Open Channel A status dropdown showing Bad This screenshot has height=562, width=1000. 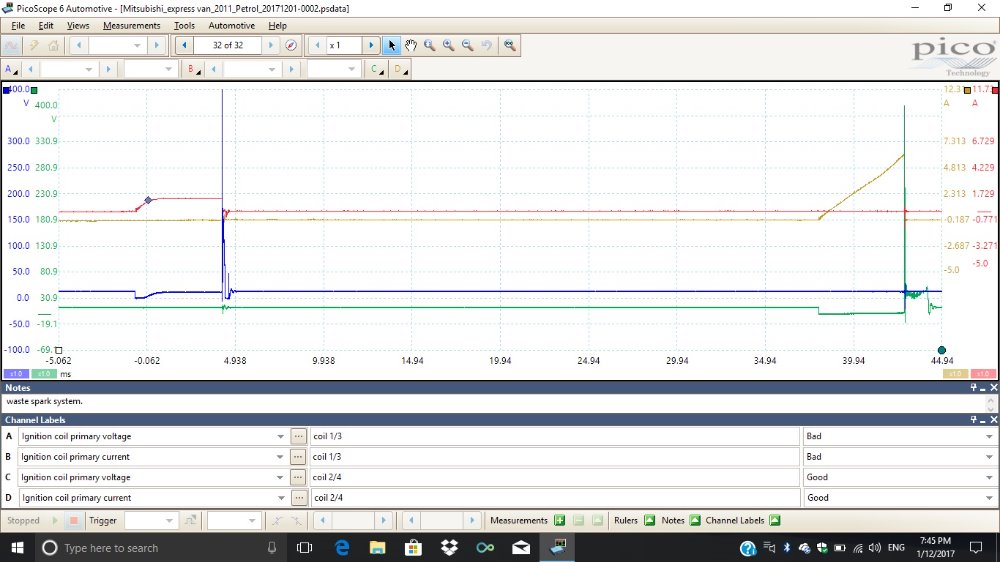[988, 437]
